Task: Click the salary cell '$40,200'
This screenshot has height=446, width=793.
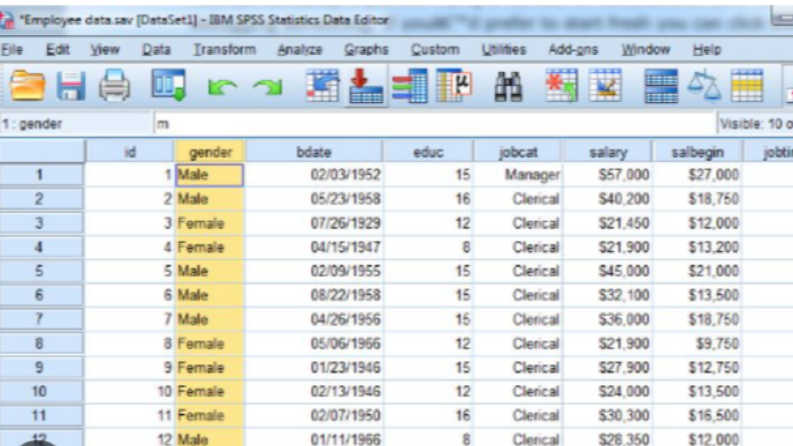Action: tap(608, 199)
